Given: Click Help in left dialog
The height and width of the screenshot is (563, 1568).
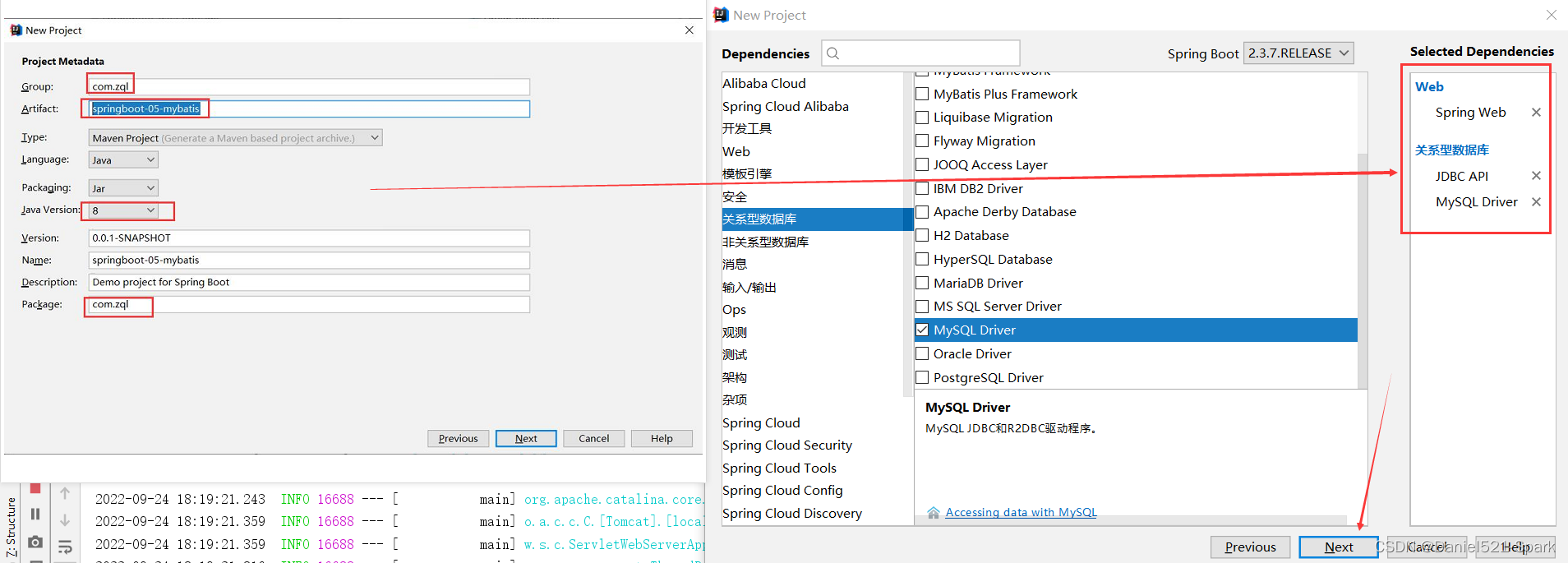Looking at the screenshot, I should 662,438.
